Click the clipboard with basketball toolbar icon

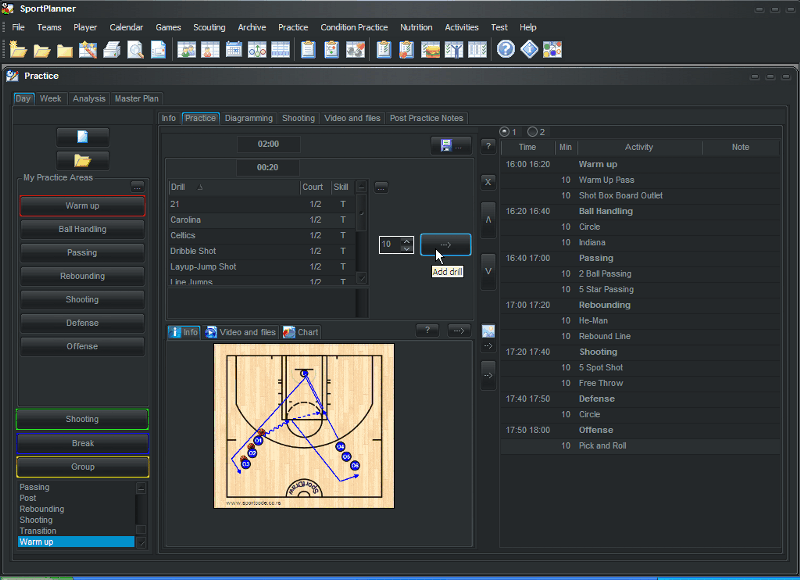tap(407, 50)
